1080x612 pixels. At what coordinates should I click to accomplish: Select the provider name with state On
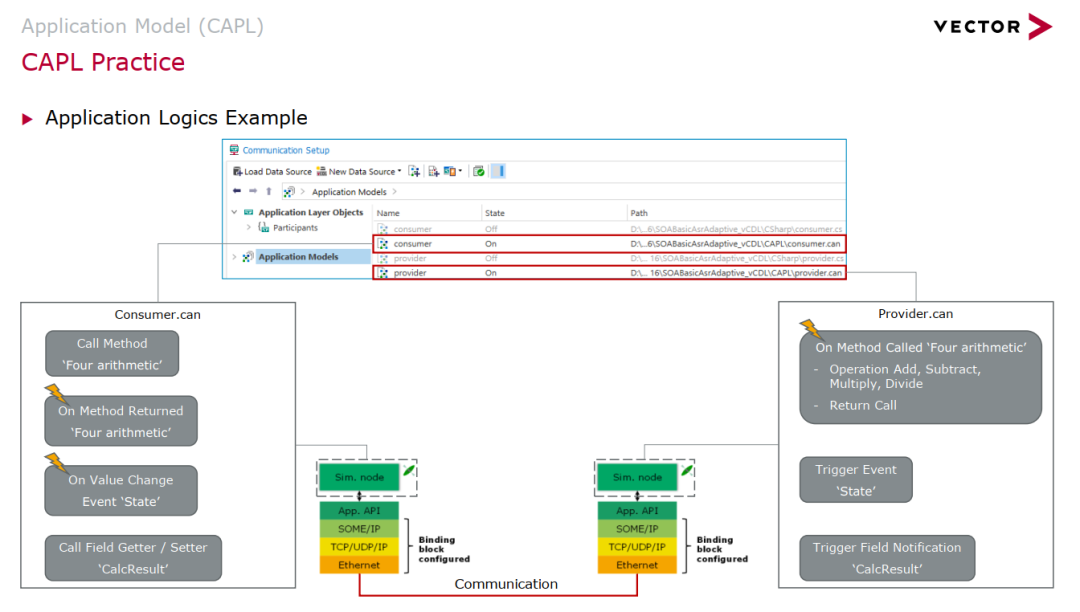click(x=410, y=273)
